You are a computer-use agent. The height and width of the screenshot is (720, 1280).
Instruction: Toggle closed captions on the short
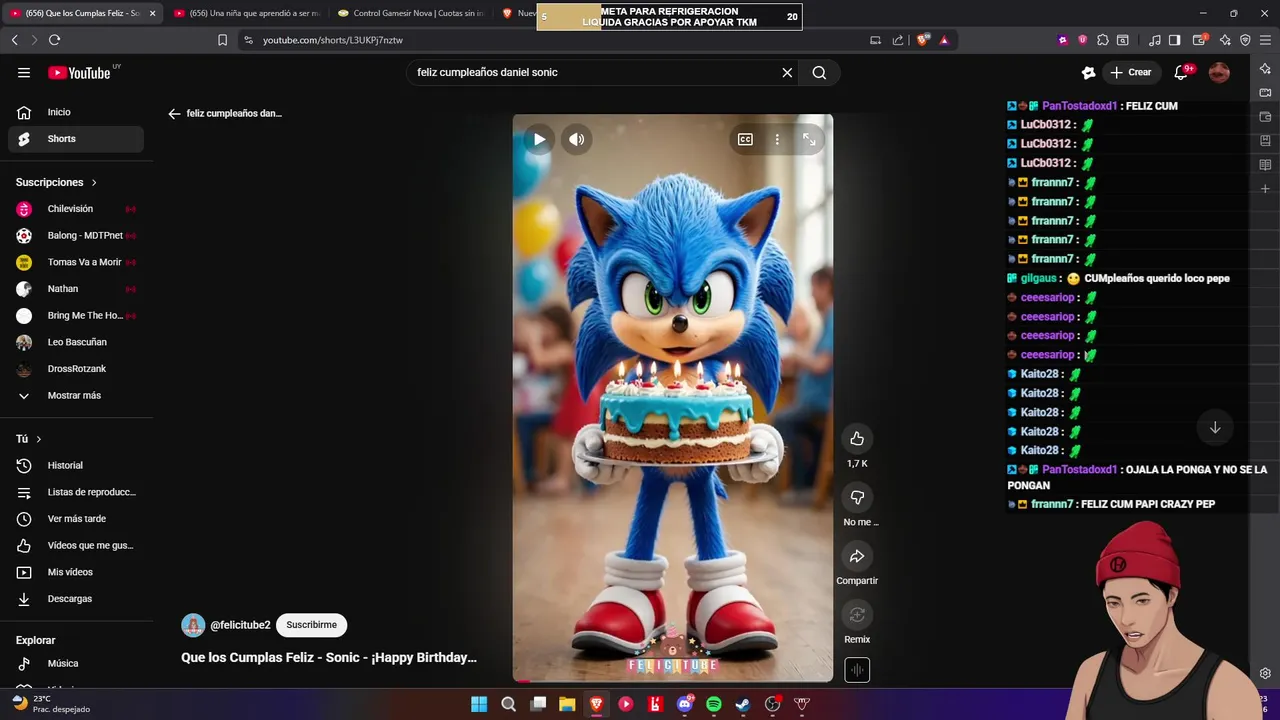(745, 139)
